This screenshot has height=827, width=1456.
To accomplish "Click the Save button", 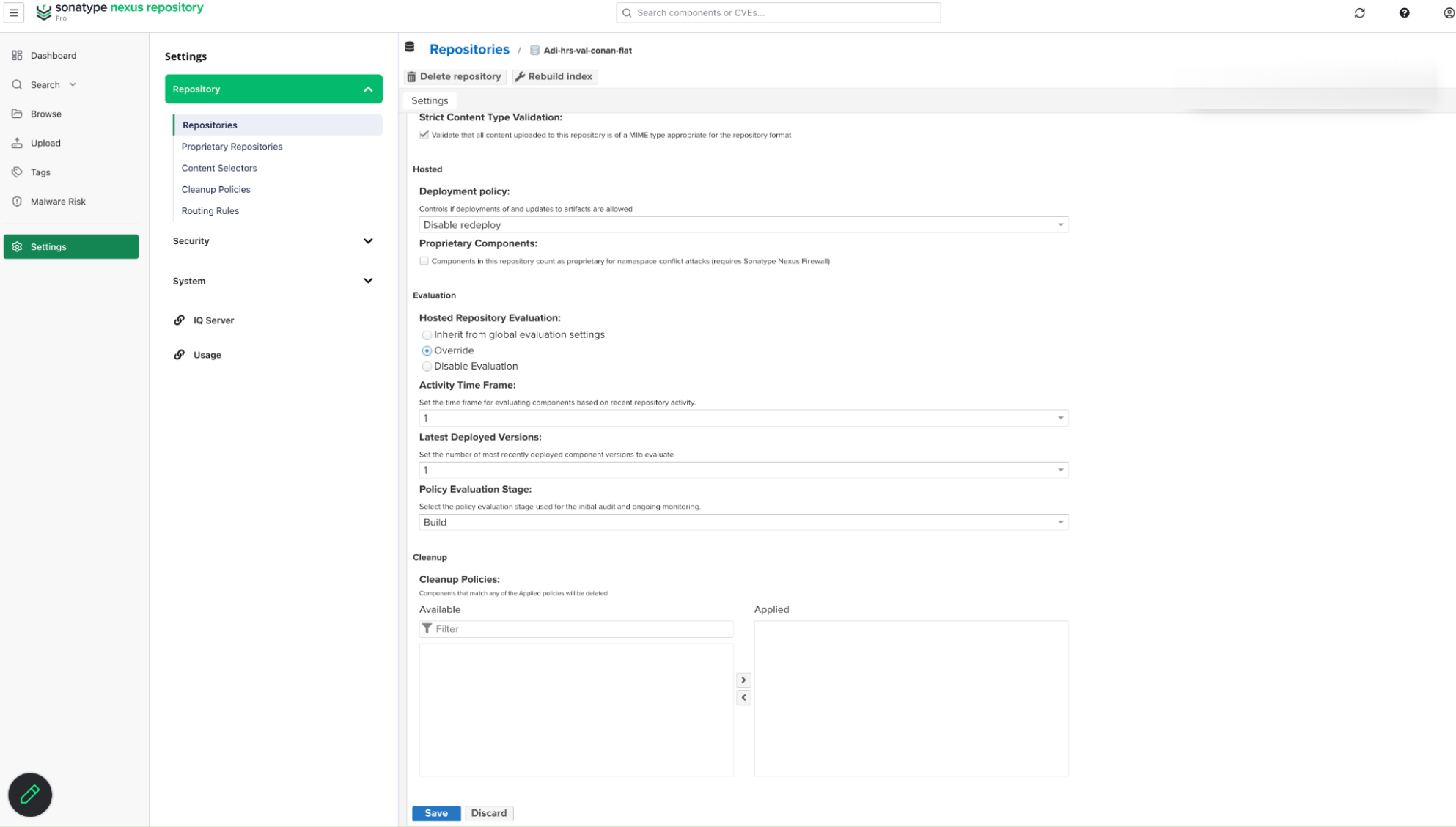I will (436, 813).
